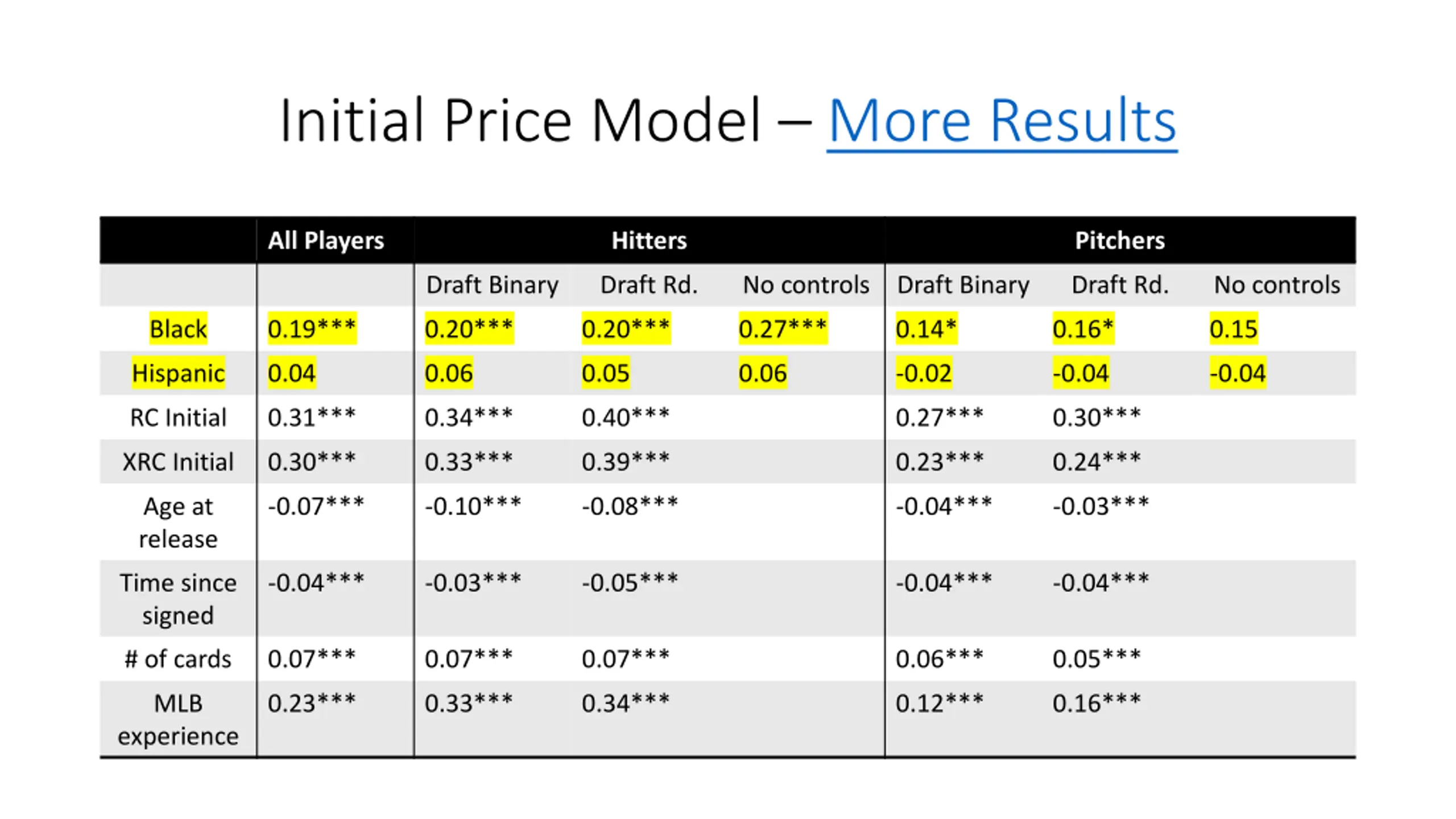Screen dimensions: 1456x819
Task: Click the XRC Initial row label
Action: (178, 462)
